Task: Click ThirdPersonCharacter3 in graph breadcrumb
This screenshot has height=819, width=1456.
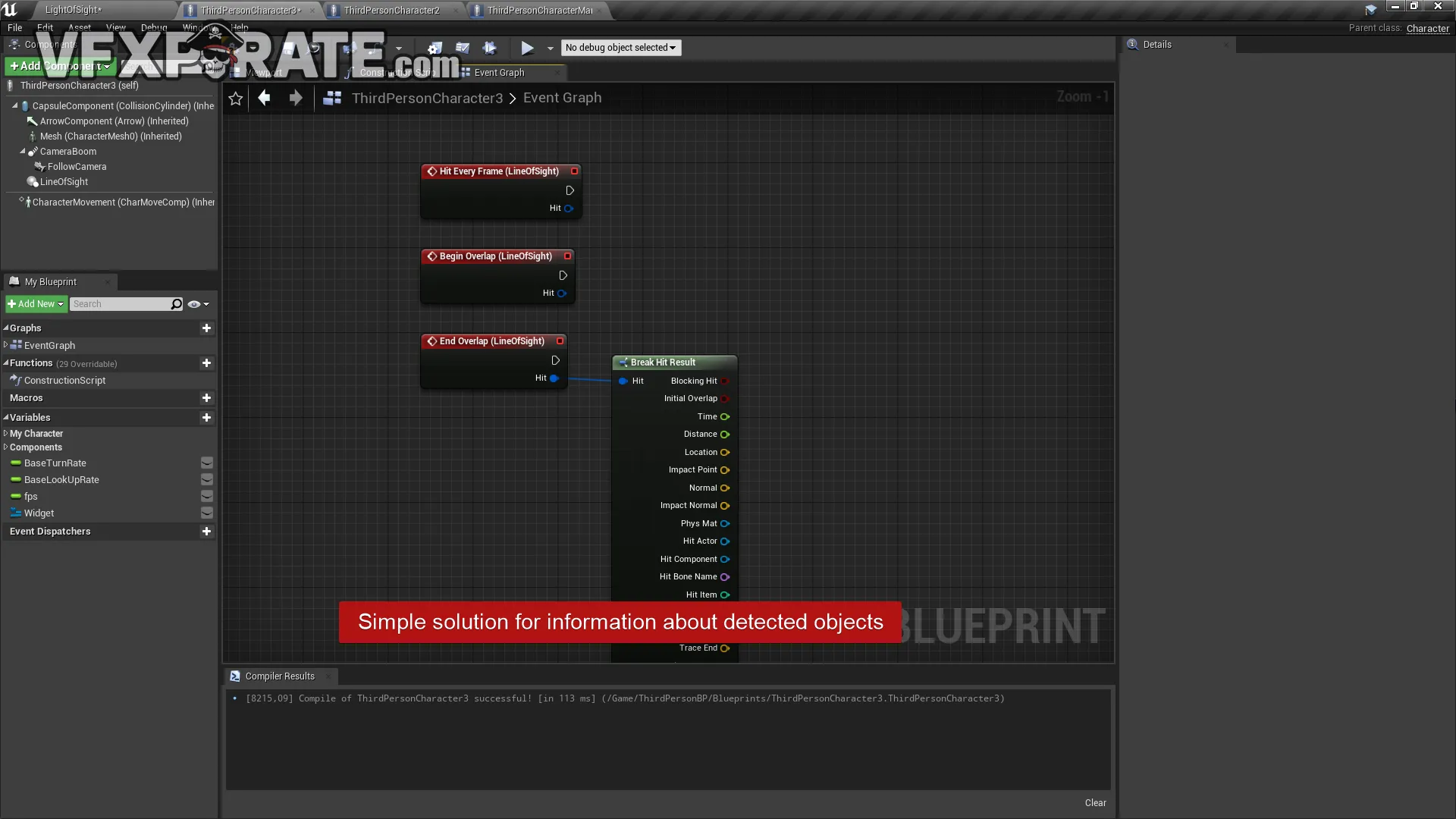Action: [x=427, y=98]
